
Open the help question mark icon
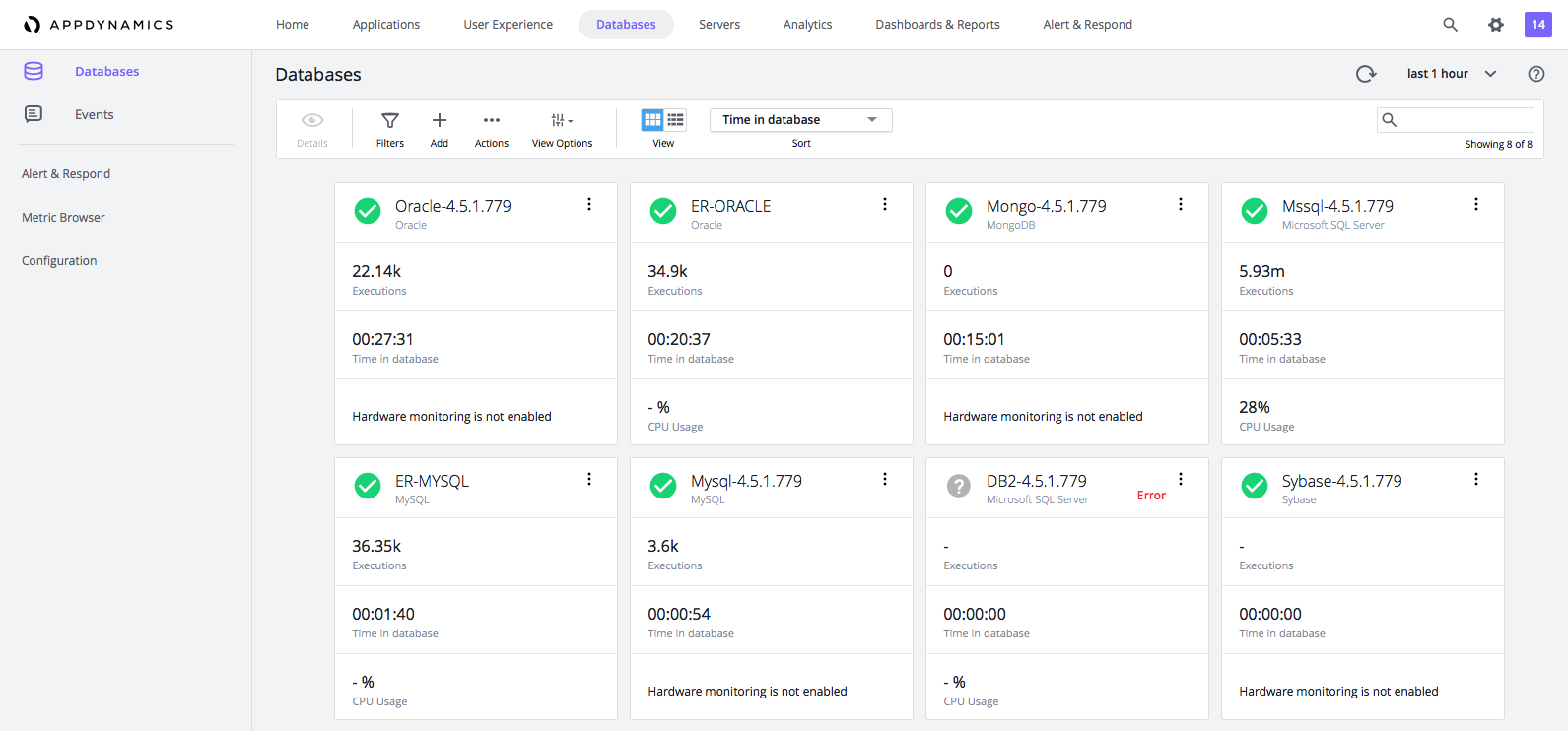coord(1535,74)
